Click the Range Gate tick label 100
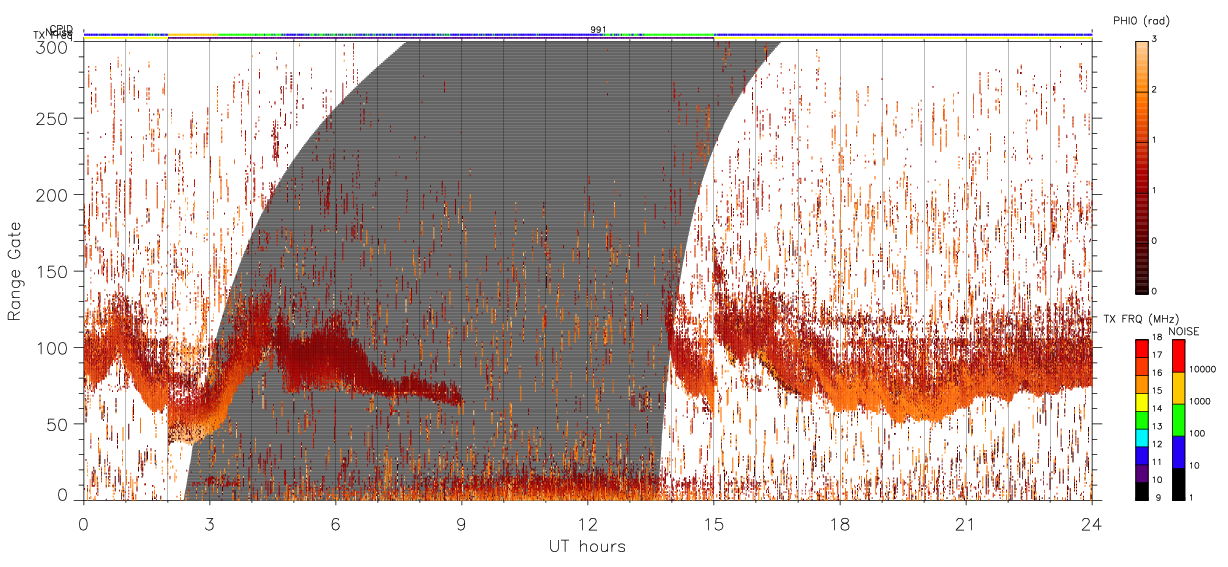The height and width of the screenshot is (567, 1228). point(53,347)
